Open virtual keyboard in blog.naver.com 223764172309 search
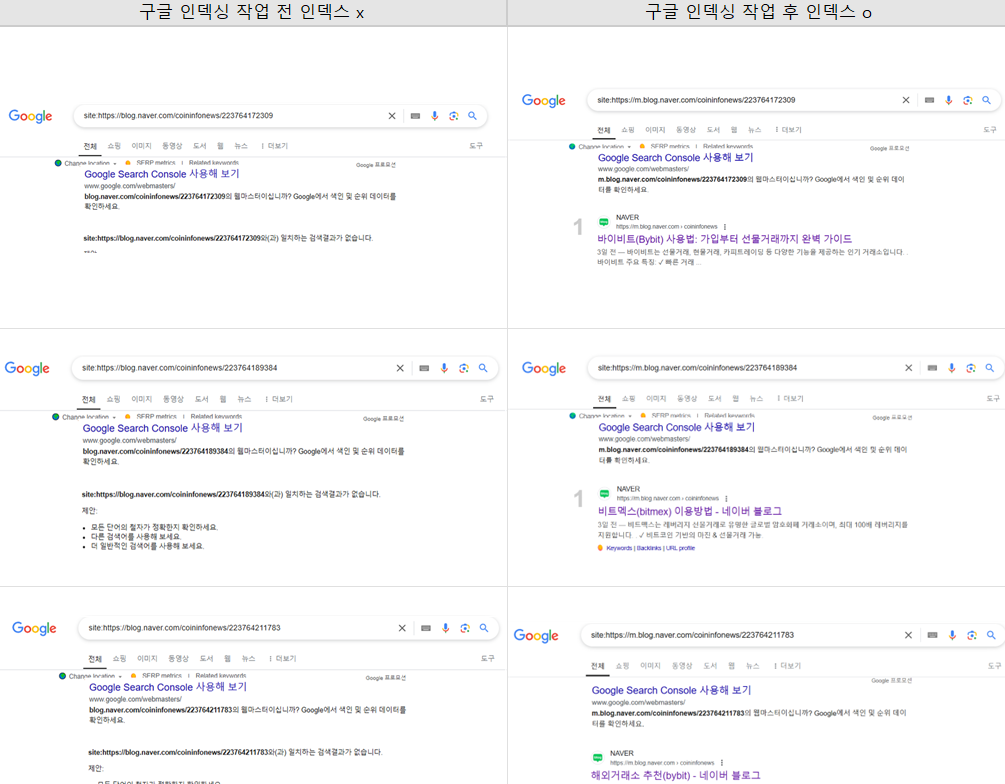Screen dimensions: 1005x784 [x=415, y=116]
